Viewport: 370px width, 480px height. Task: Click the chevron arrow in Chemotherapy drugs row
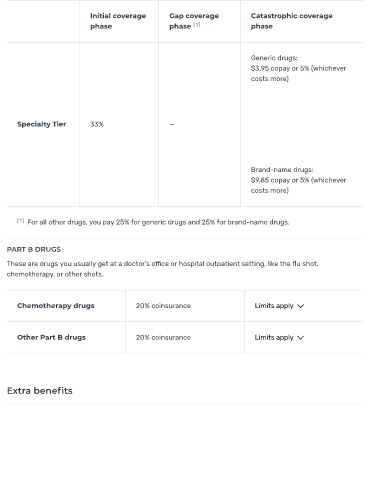(300, 306)
